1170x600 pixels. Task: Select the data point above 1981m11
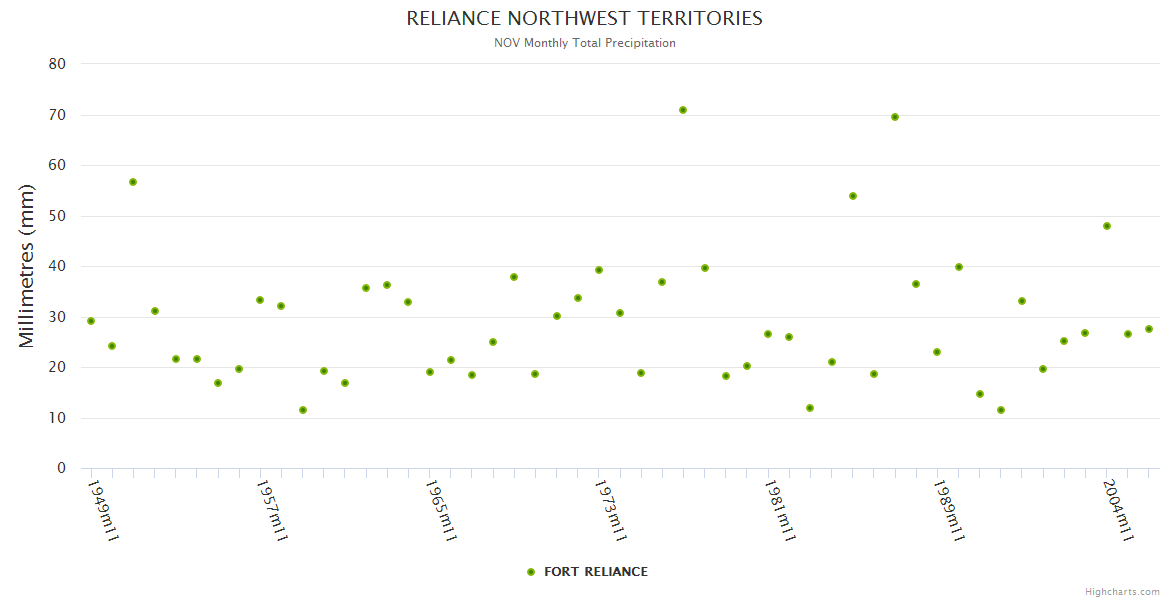768,334
